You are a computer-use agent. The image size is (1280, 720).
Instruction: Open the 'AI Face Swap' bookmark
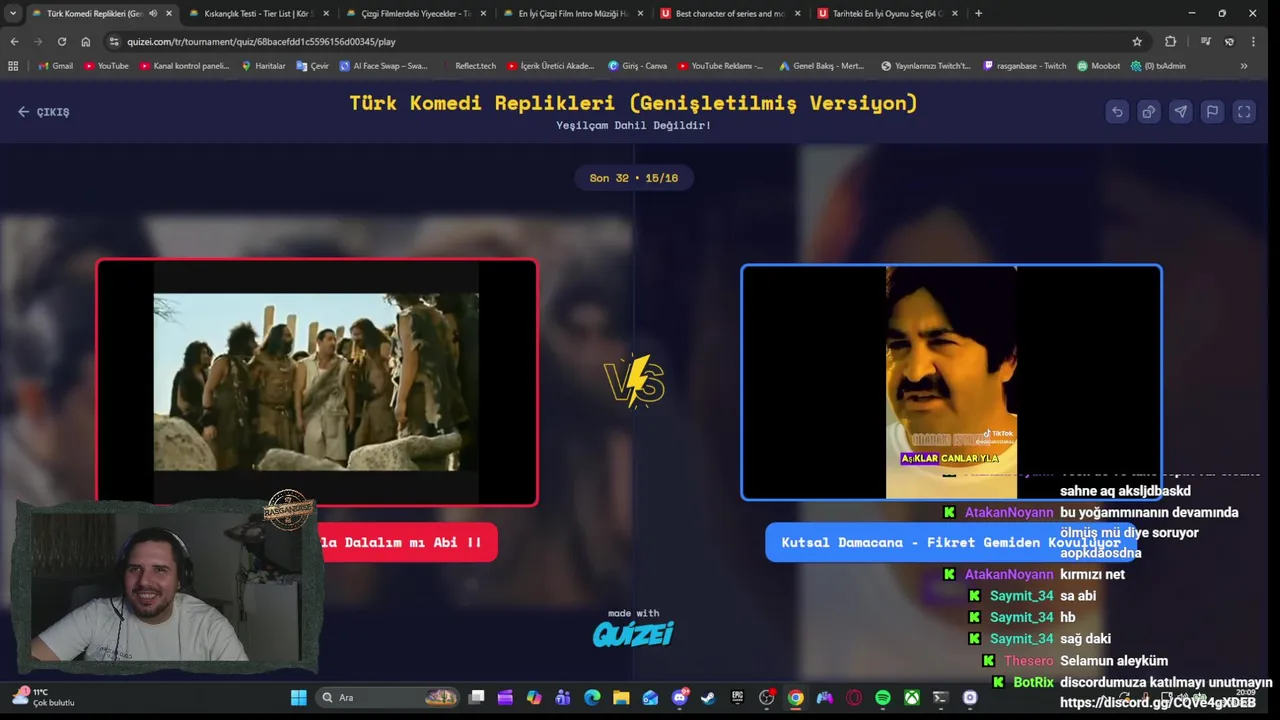pyautogui.click(x=383, y=66)
